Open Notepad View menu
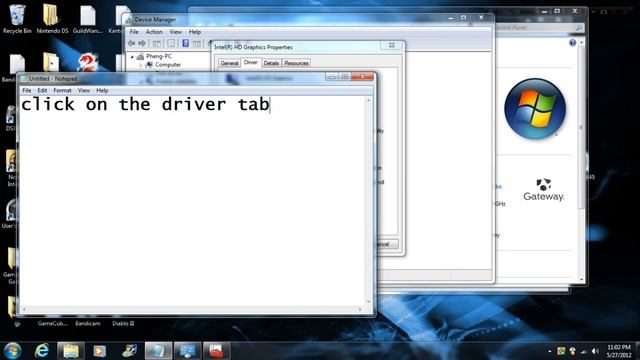 click(x=84, y=90)
